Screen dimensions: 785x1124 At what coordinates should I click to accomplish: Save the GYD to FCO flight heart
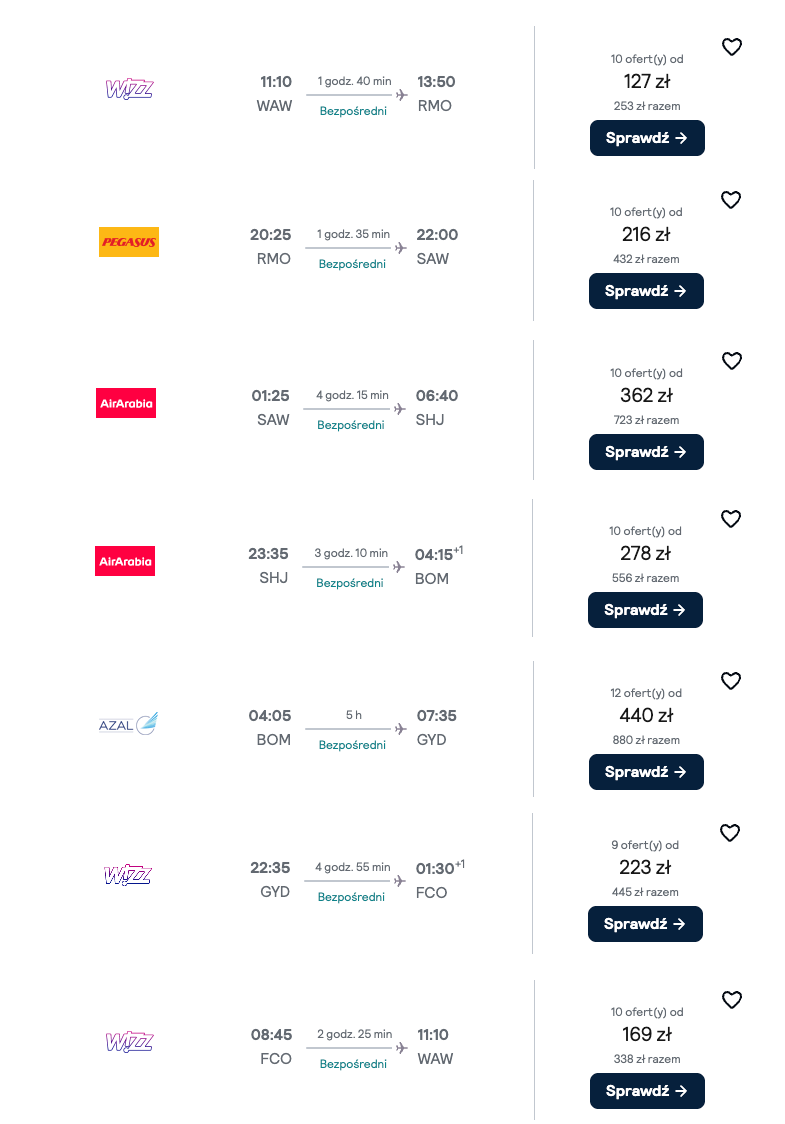point(730,832)
